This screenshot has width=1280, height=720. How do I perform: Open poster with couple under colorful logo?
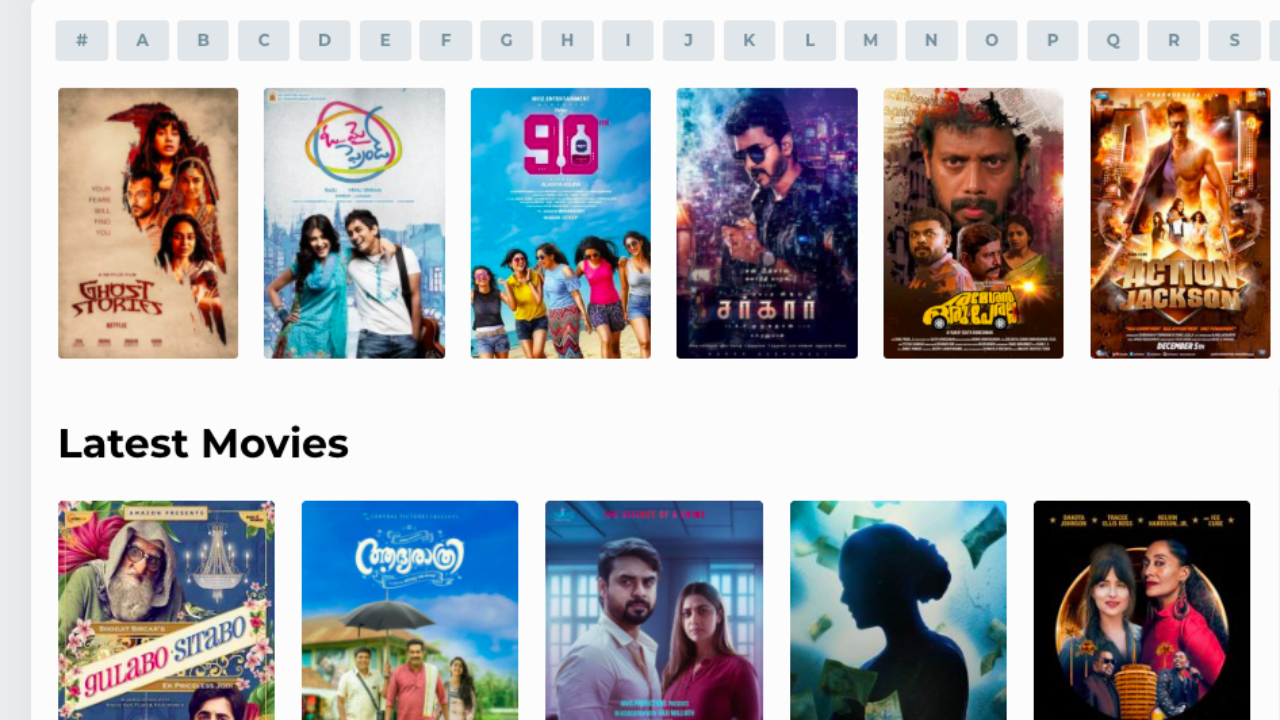pyautogui.click(x=354, y=223)
